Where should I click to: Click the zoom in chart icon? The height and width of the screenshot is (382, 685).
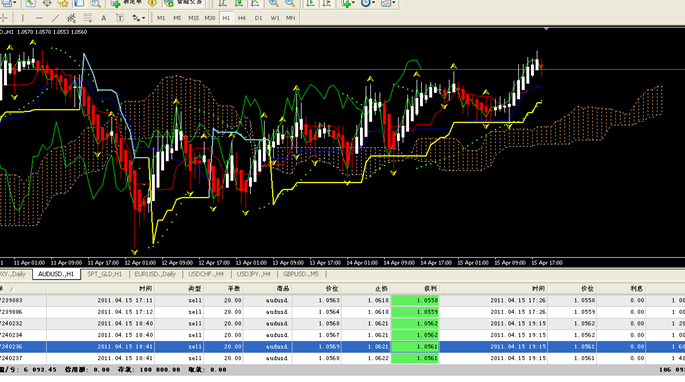pyautogui.click(x=273, y=3)
